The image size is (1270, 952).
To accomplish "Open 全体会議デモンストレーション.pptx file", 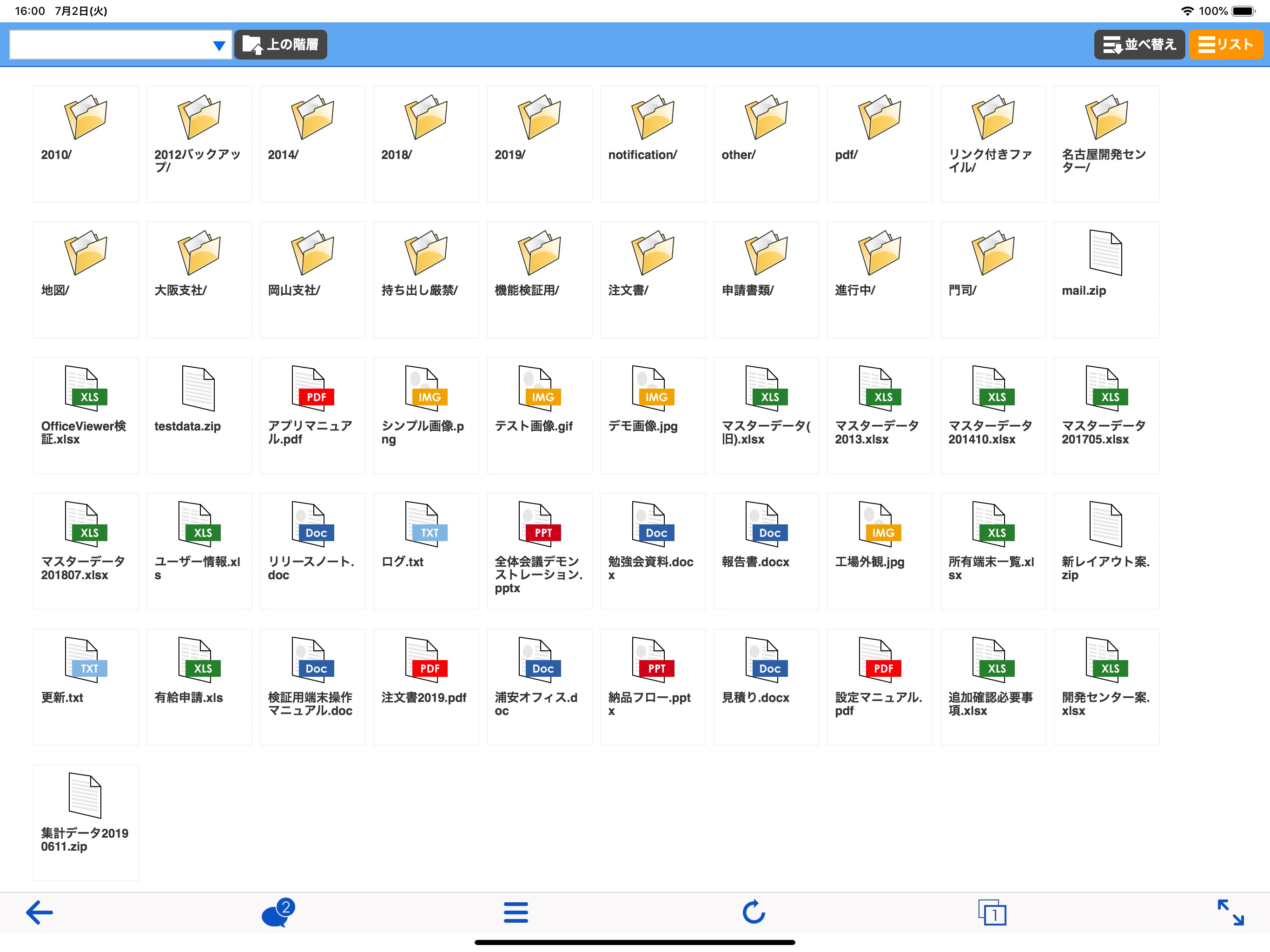I will 539,551.
